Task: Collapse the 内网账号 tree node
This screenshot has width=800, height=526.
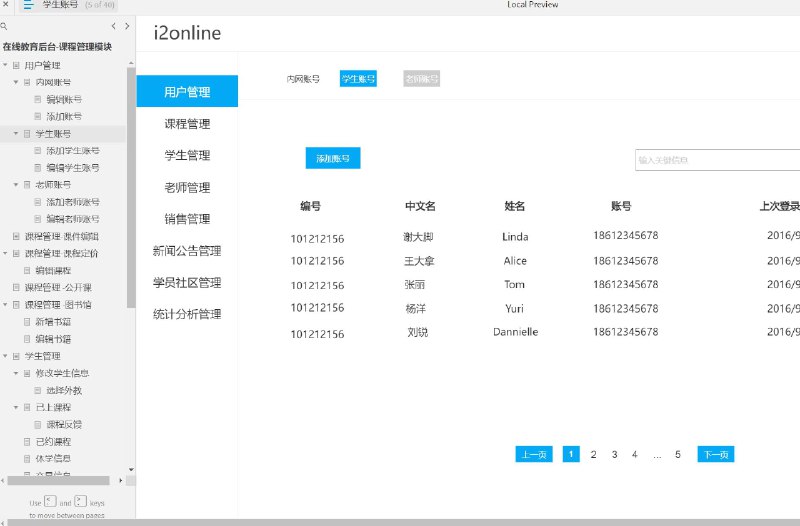Action: [16, 82]
